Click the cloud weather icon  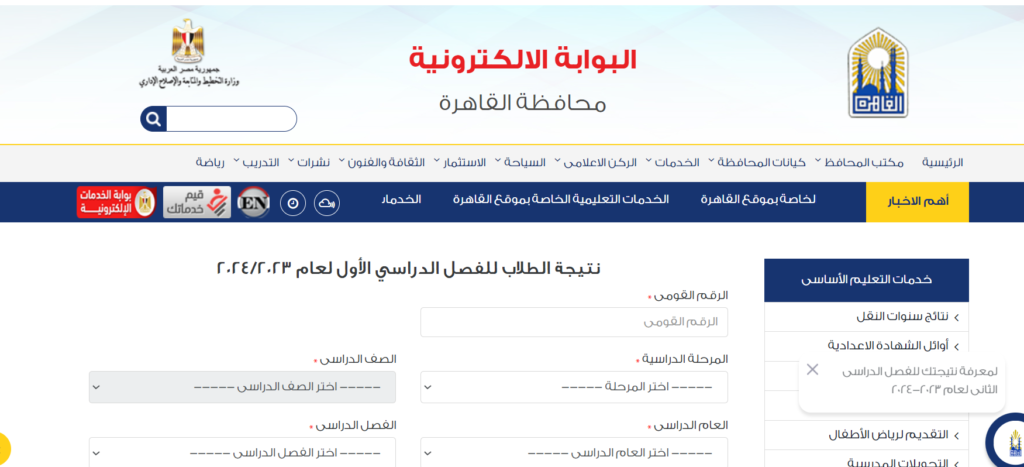[x=326, y=202]
